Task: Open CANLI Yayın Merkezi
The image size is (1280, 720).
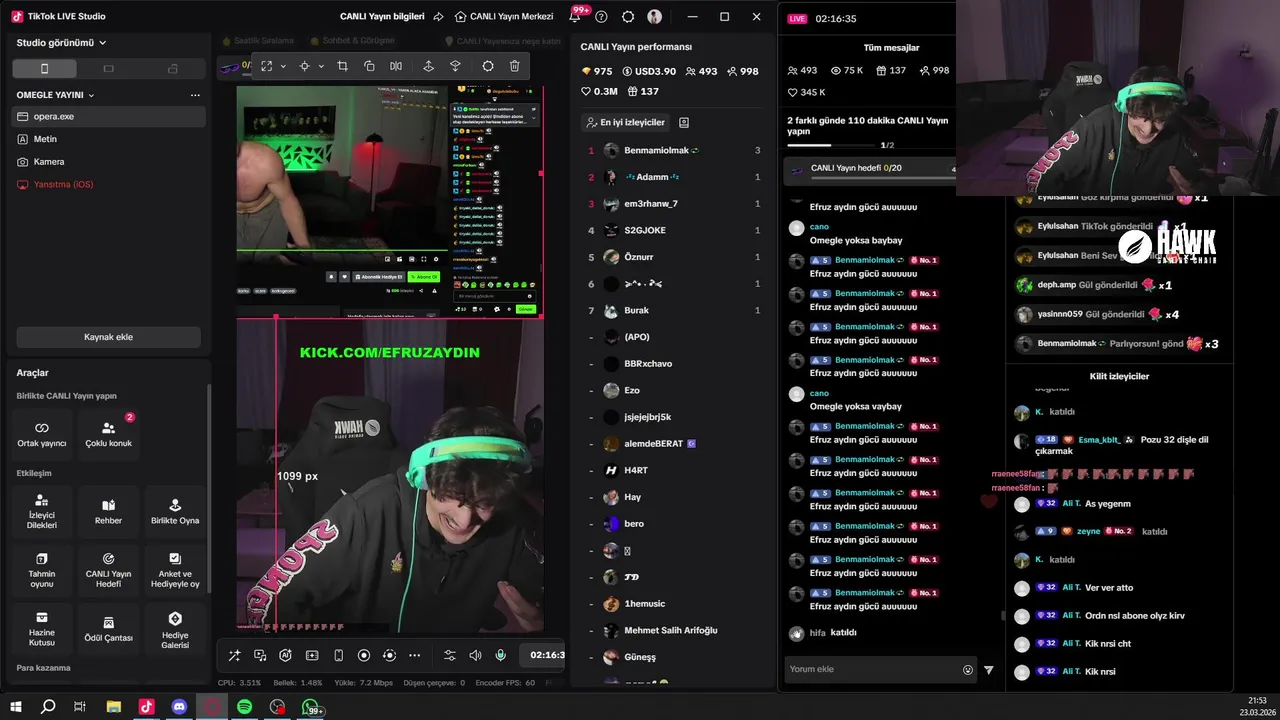Action: coord(504,17)
